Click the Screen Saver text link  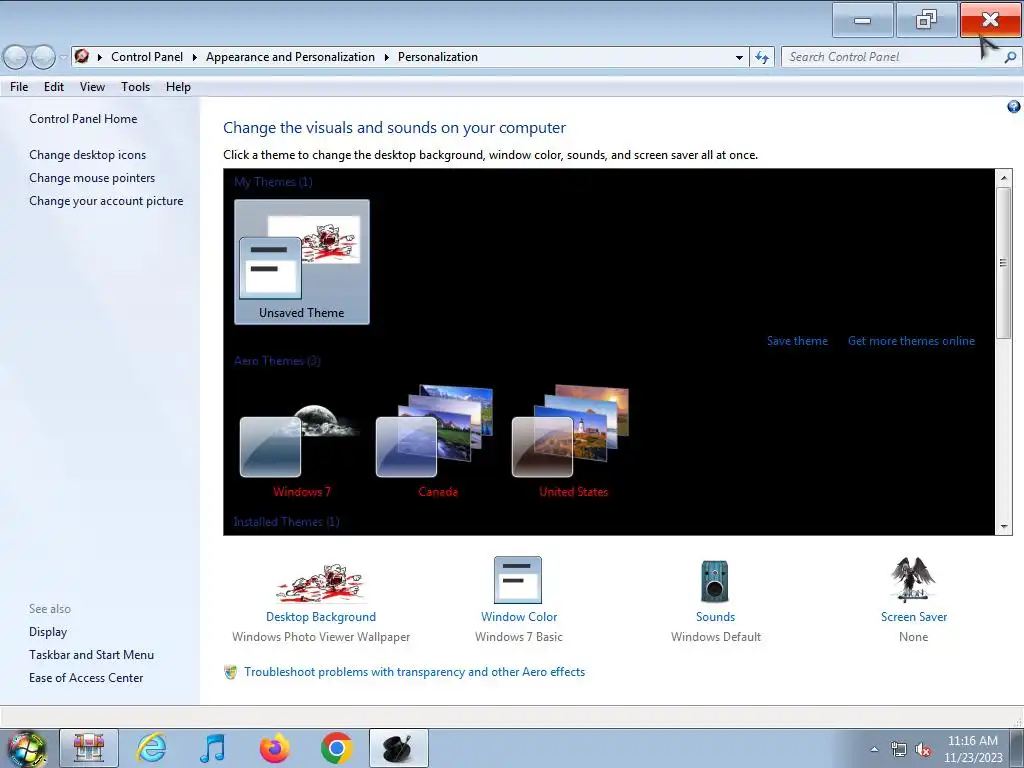click(x=914, y=616)
